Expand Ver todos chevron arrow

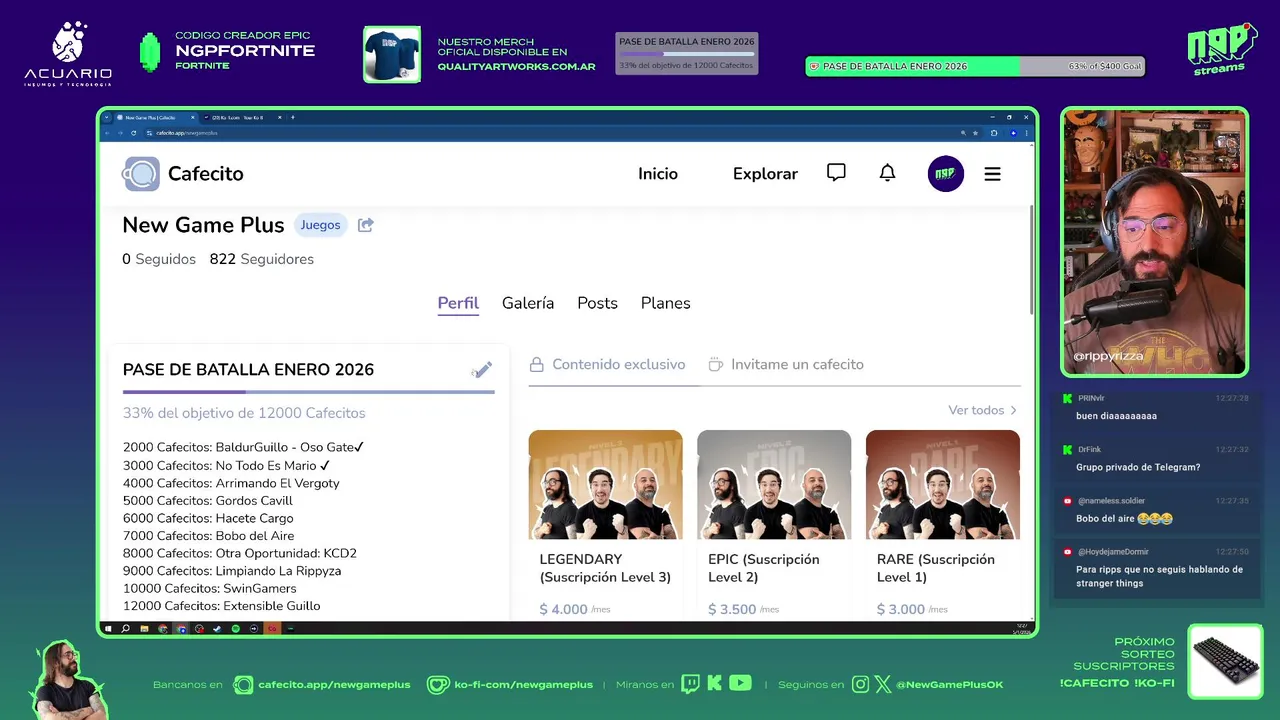[x=1013, y=410]
